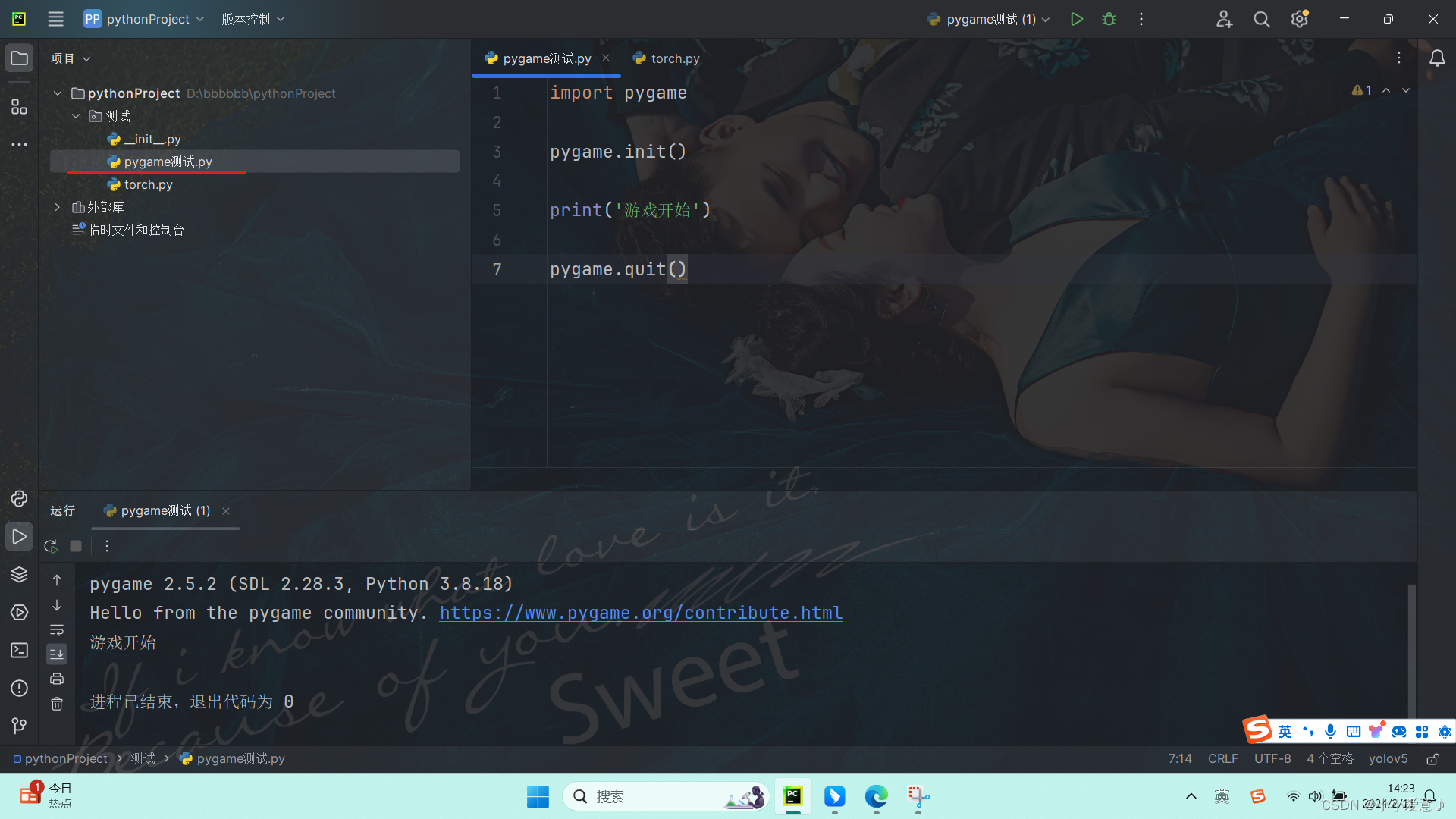Toggle soft-wrap in the console output

pyautogui.click(x=57, y=629)
